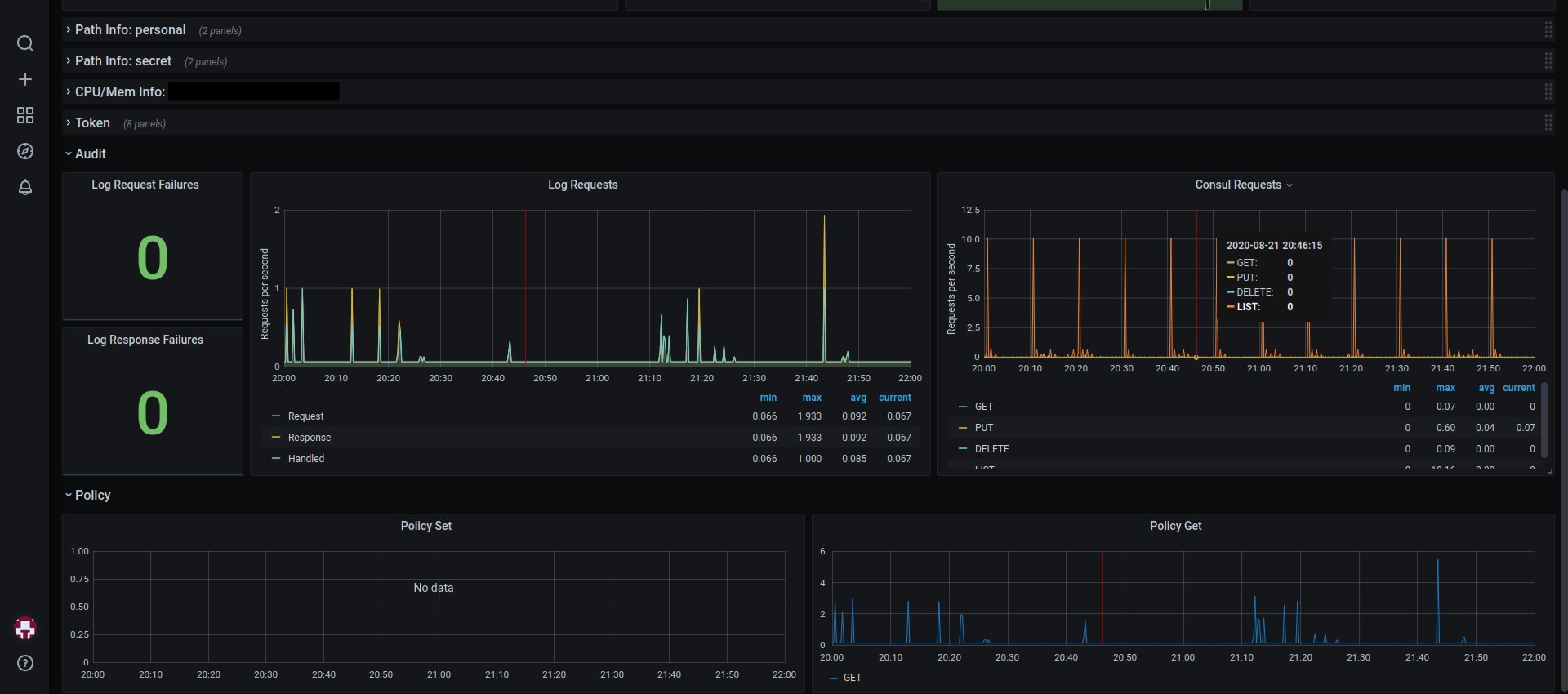1568x694 pixels.
Task: Expand the Path Info: personal row
Action: (130, 30)
